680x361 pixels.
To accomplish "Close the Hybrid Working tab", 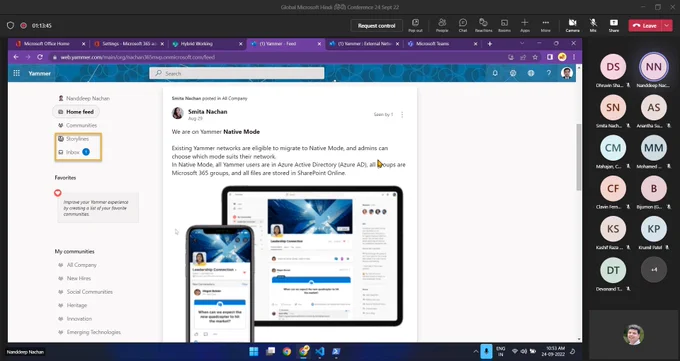I will 241,44.
